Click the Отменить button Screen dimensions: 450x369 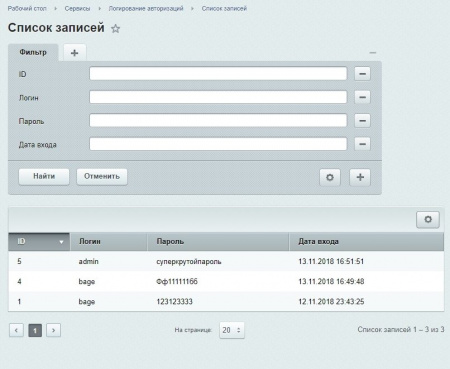click(x=102, y=176)
